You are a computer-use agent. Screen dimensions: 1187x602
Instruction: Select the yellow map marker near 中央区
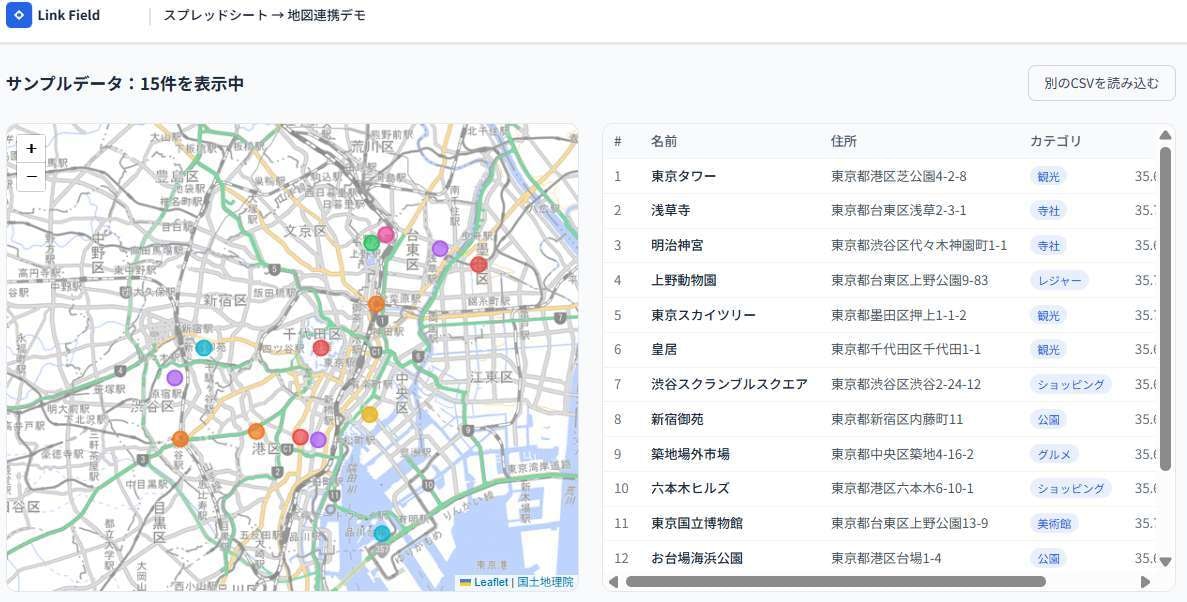point(369,414)
